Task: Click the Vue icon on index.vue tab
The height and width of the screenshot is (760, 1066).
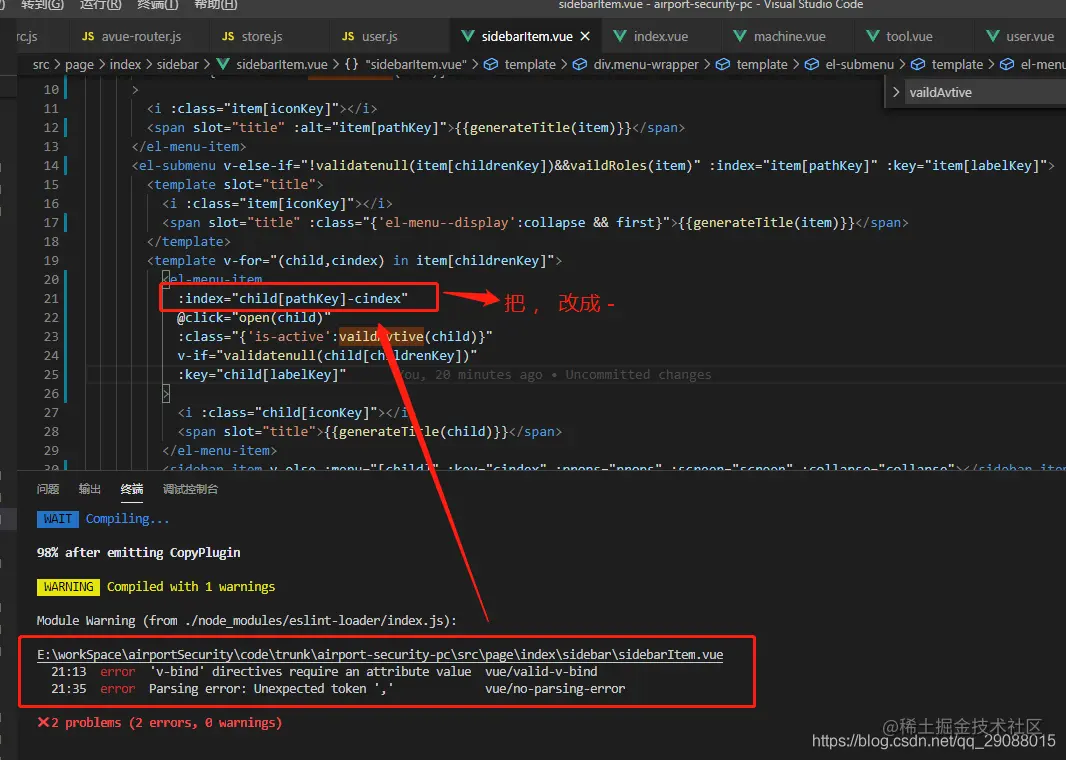Action: click(620, 36)
